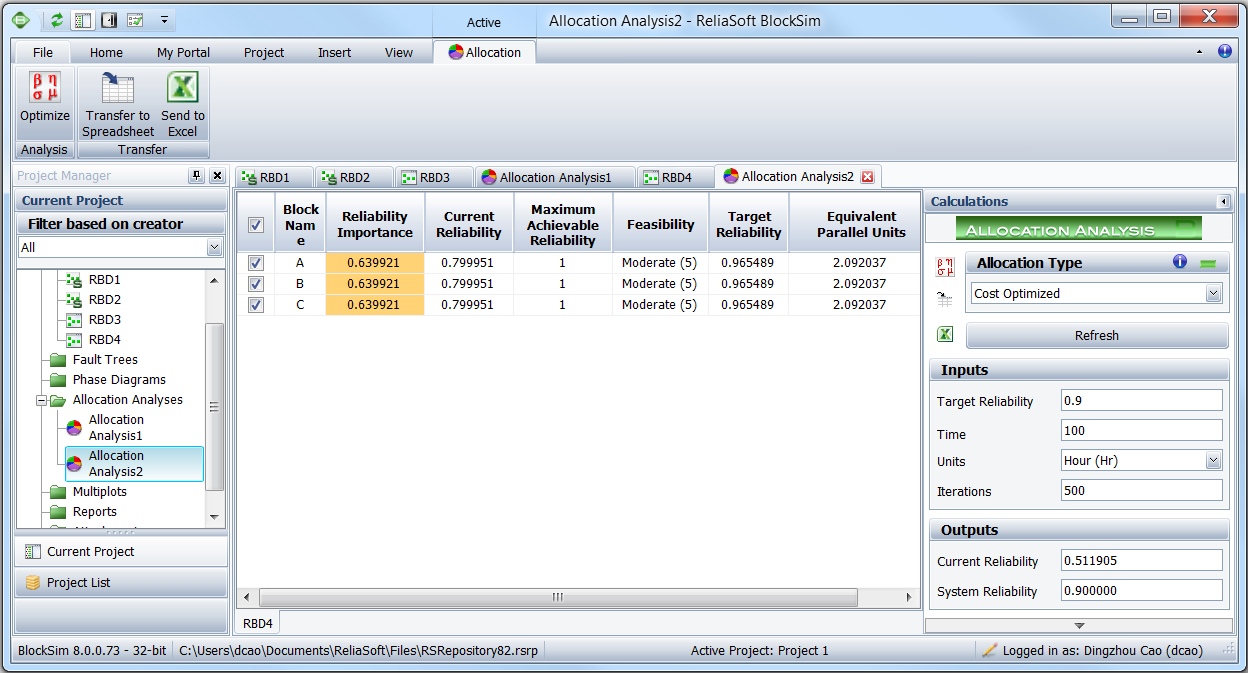Select Allocation Analysis1 in the project tree
The height and width of the screenshot is (673, 1248).
[x=116, y=428]
